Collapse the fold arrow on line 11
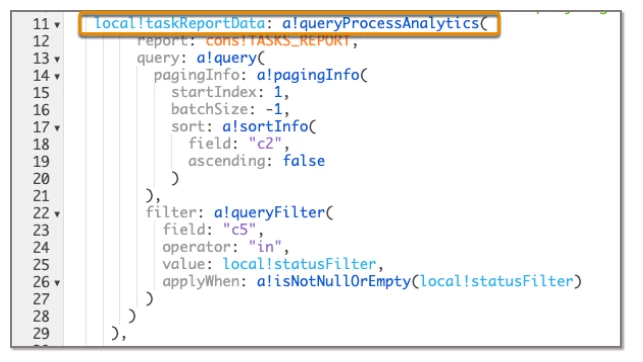Screen dimensions: 643x362 tap(57, 25)
